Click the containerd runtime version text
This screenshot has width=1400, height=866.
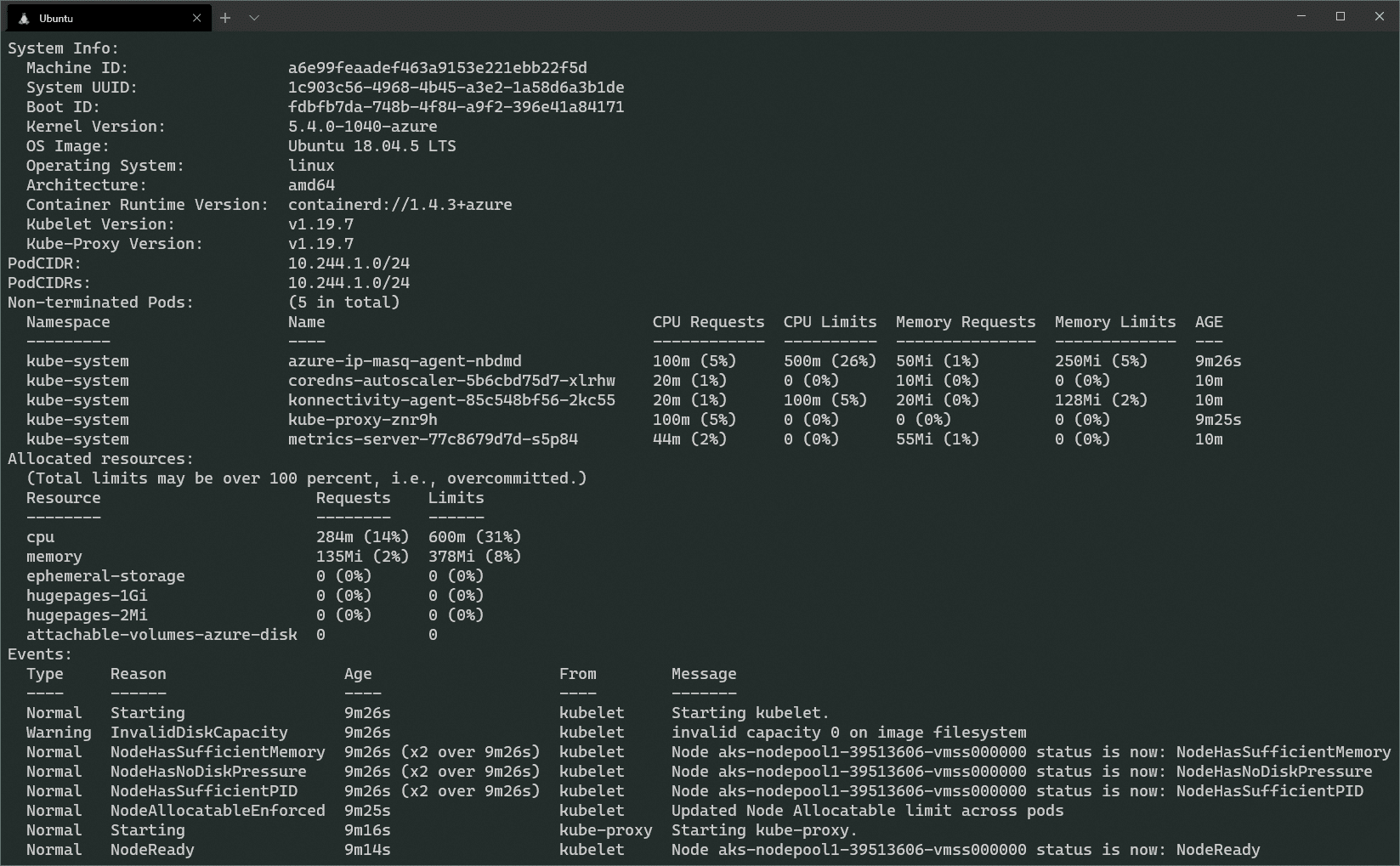[400, 205]
